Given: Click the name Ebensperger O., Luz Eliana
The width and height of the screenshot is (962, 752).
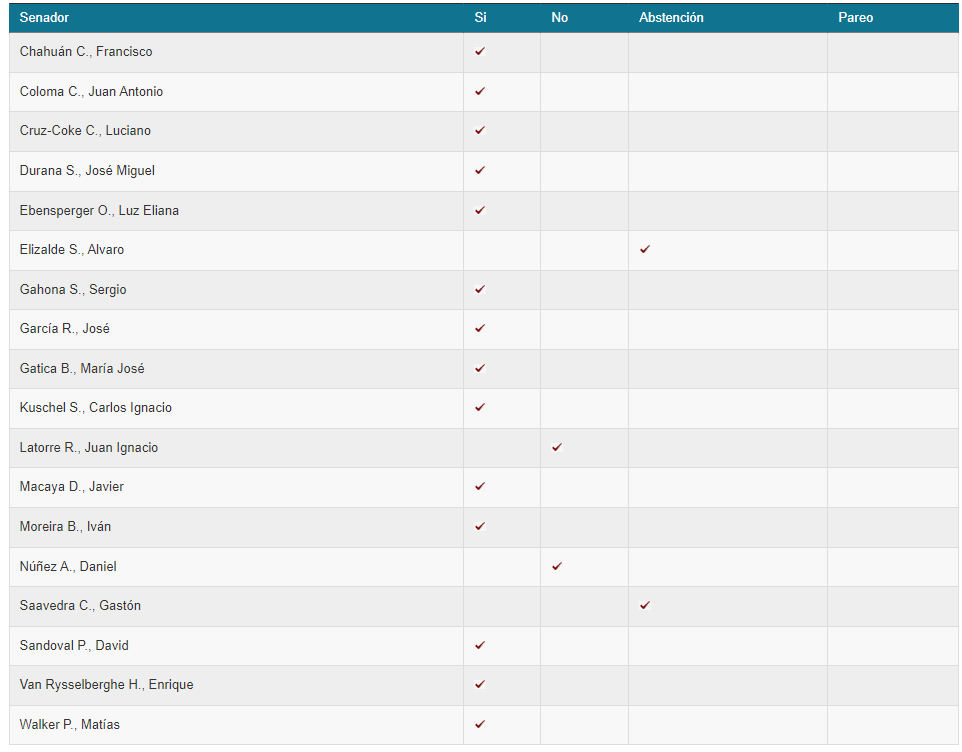Looking at the screenshot, I should tap(99, 210).
